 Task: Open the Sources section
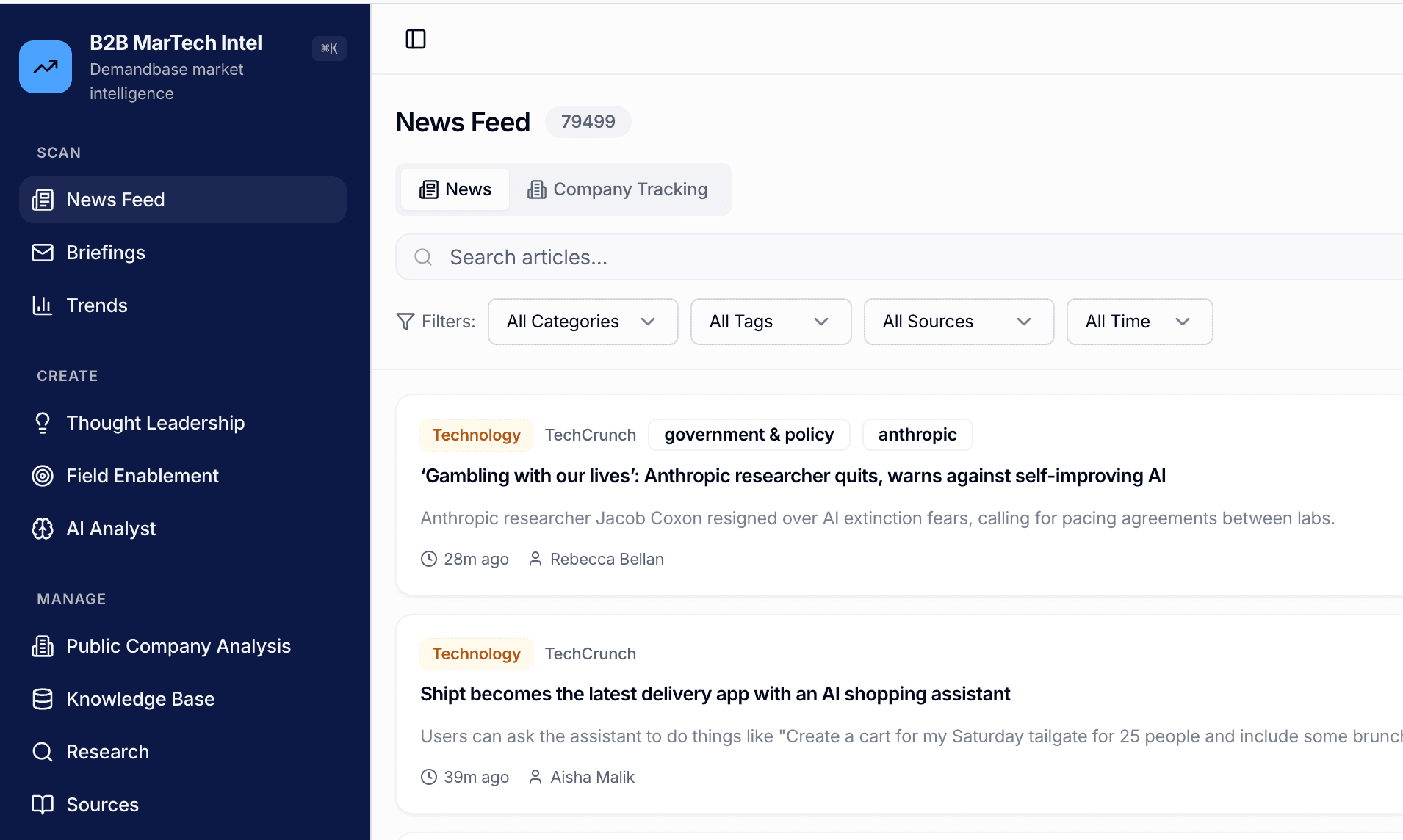pyautogui.click(x=183, y=805)
